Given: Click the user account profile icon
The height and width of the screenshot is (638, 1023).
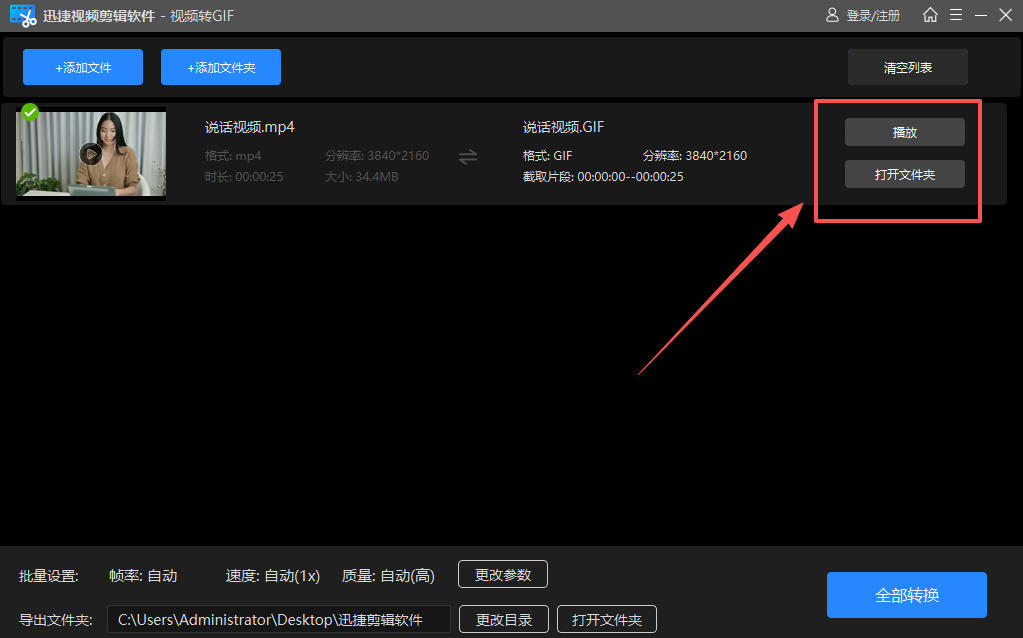Looking at the screenshot, I should [x=832, y=15].
